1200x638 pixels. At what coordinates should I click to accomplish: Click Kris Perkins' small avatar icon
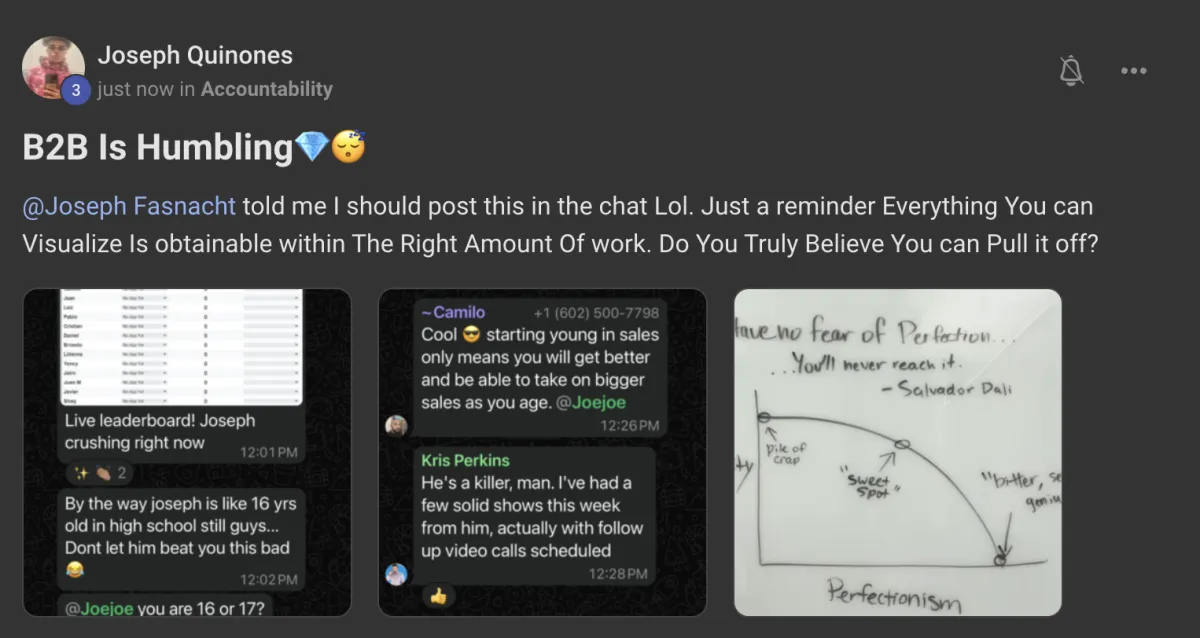[x=396, y=574]
